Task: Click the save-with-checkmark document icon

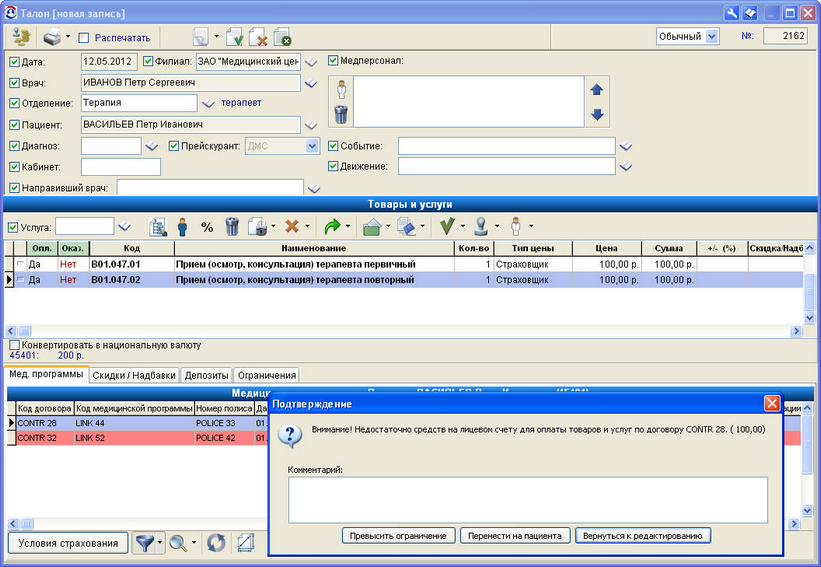Action: [x=235, y=37]
